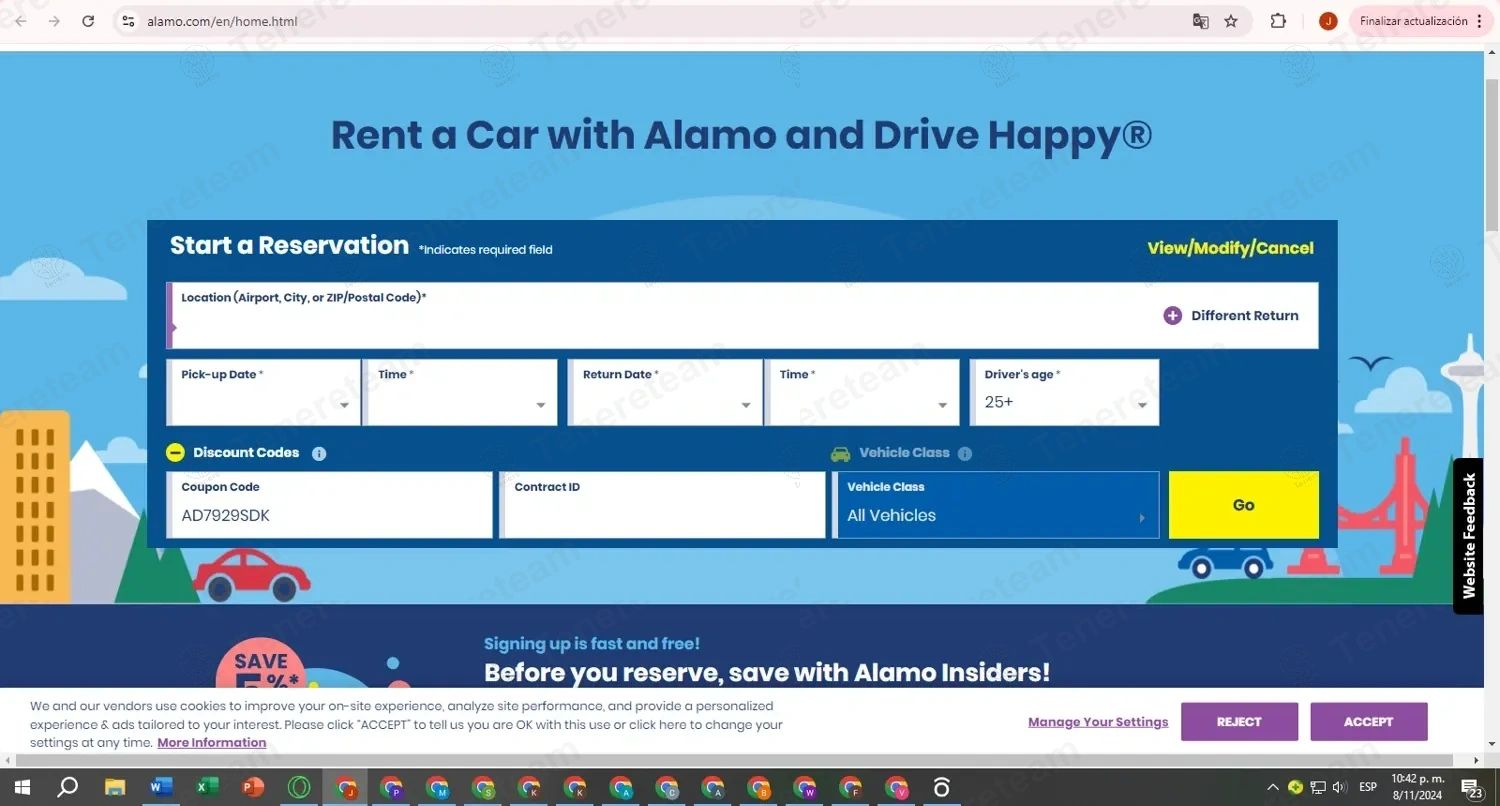Image resolution: width=1500 pixels, height=806 pixels.
Task: Switch to Chrome profile F taskbar window
Action: click(851, 787)
